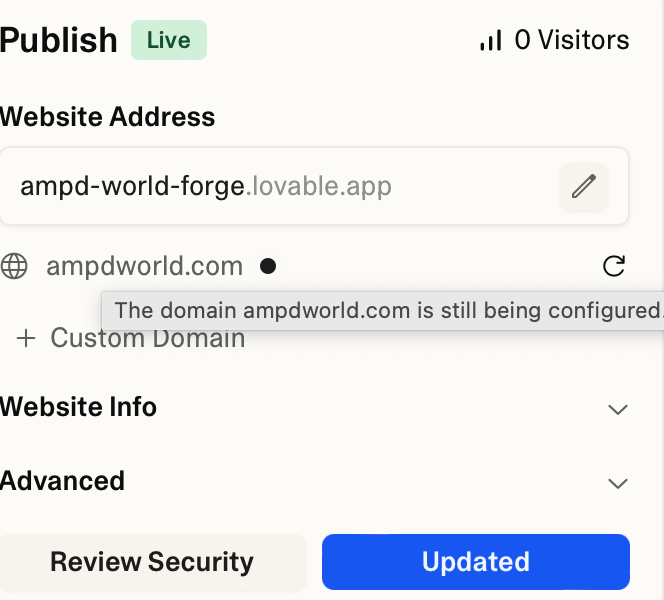
Task: Open the Advanced section heading
Action: click(62, 481)
